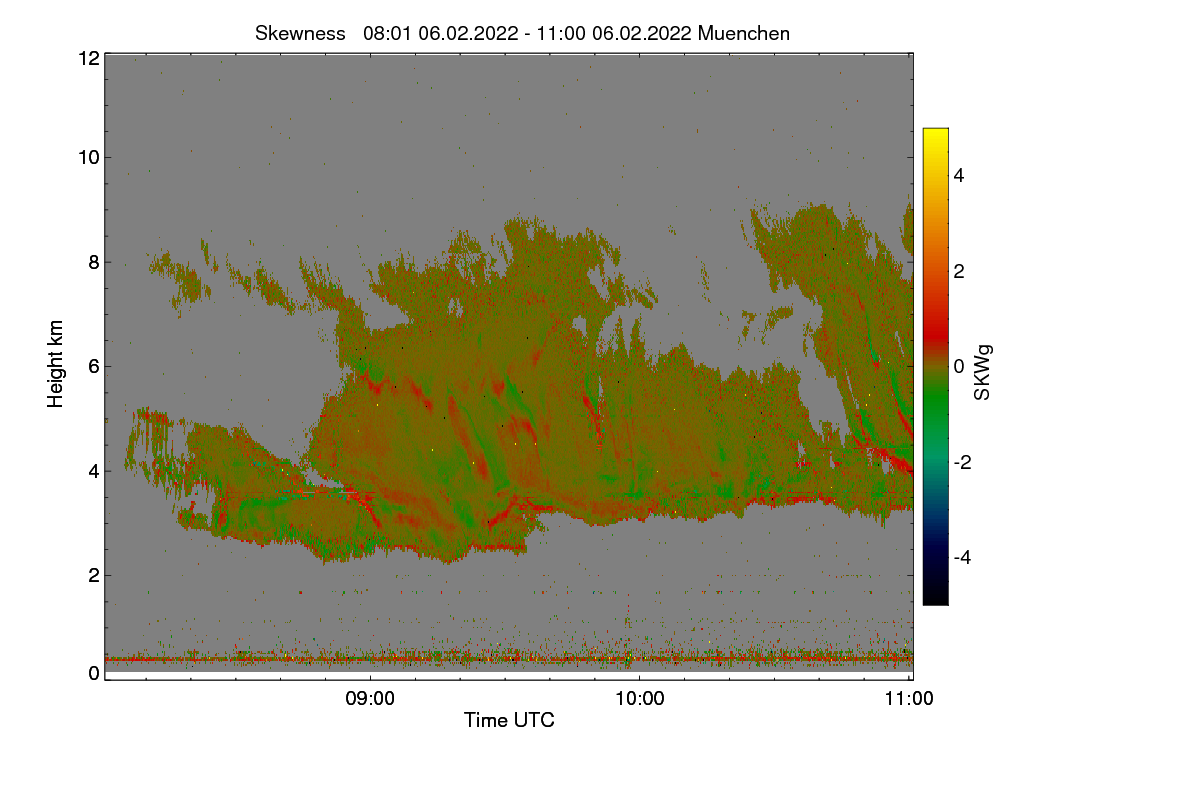Click the '11:00' time tick label
Viewport: 1200px width, 800px height.
coord(910,699)
